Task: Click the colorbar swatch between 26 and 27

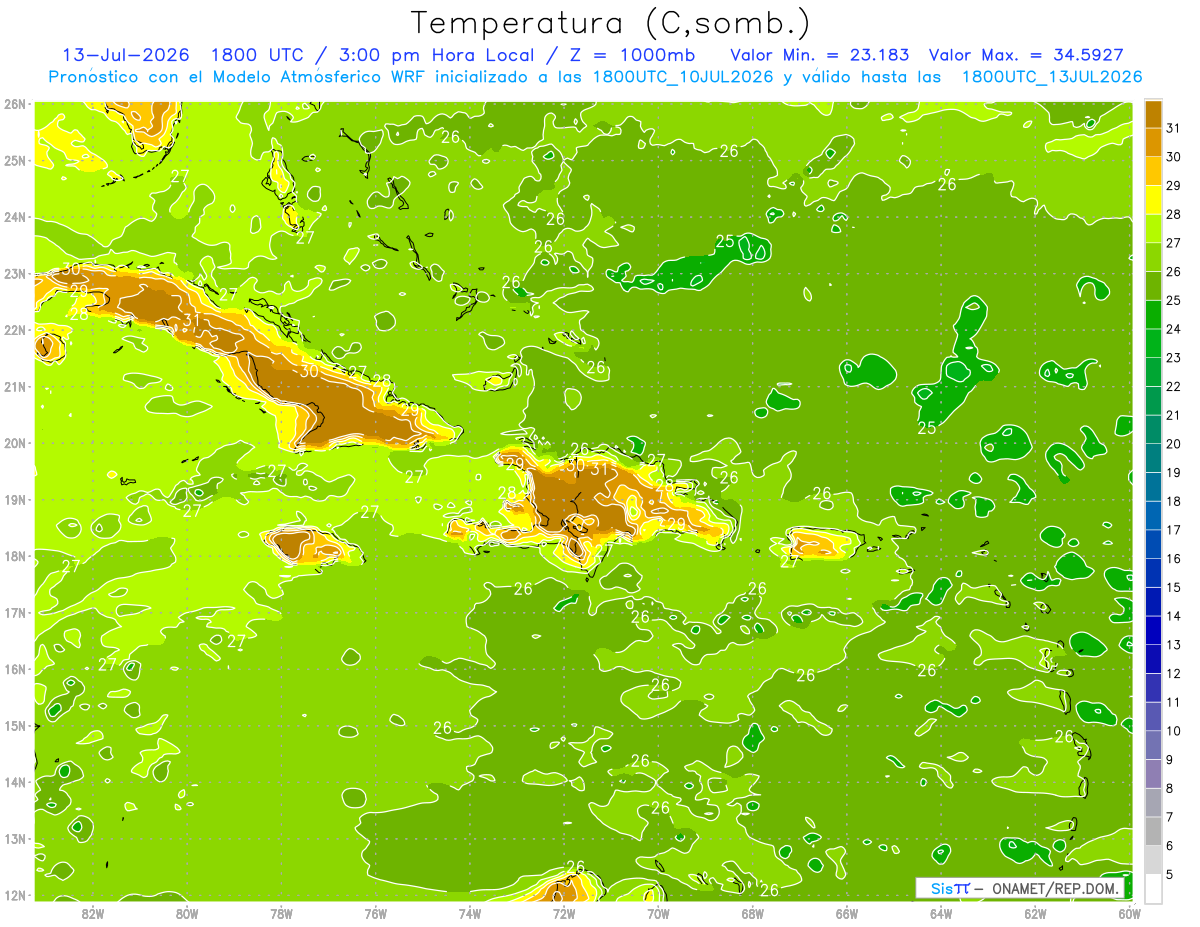Action: tap(1153, 257)
